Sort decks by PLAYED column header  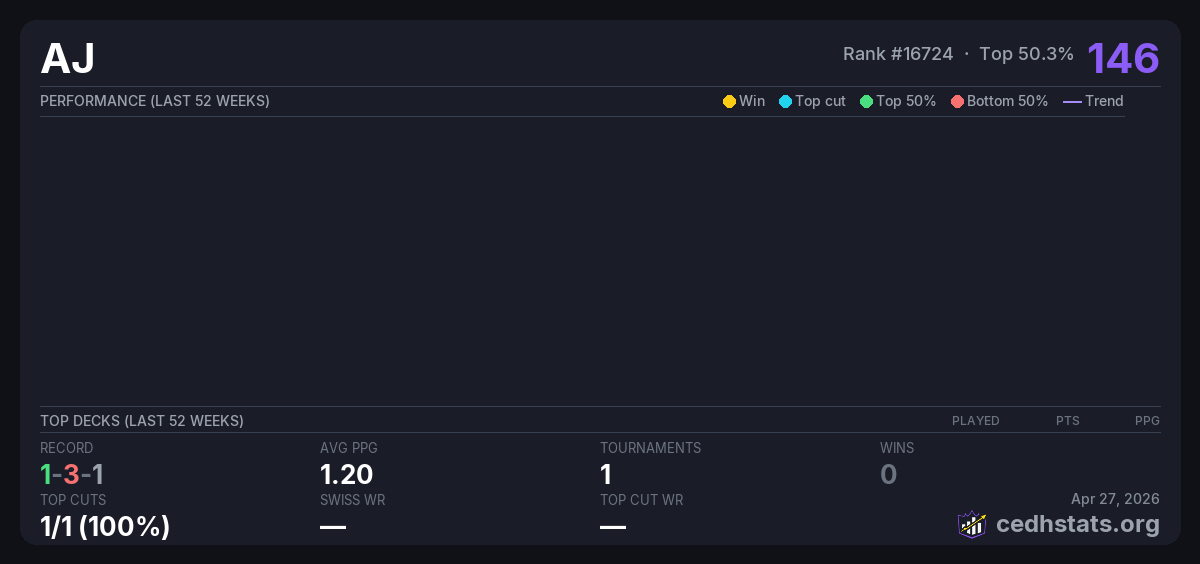coord(975,421)
